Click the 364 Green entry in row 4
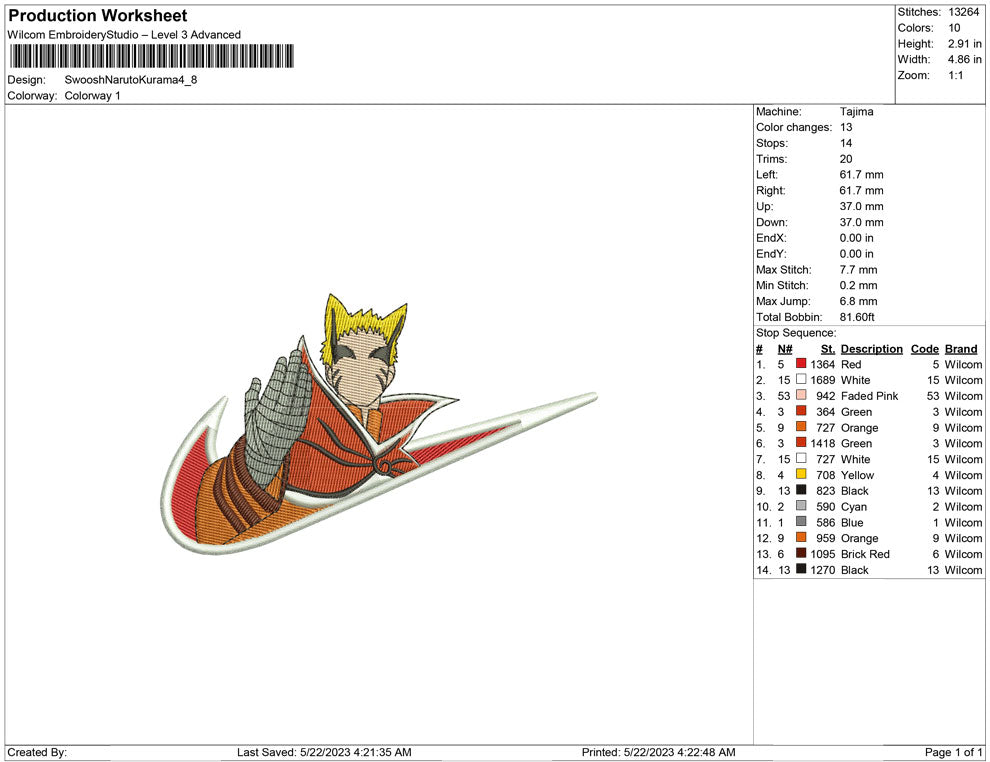The width and height of the screenshot is (990, 762). coord(844,412)
